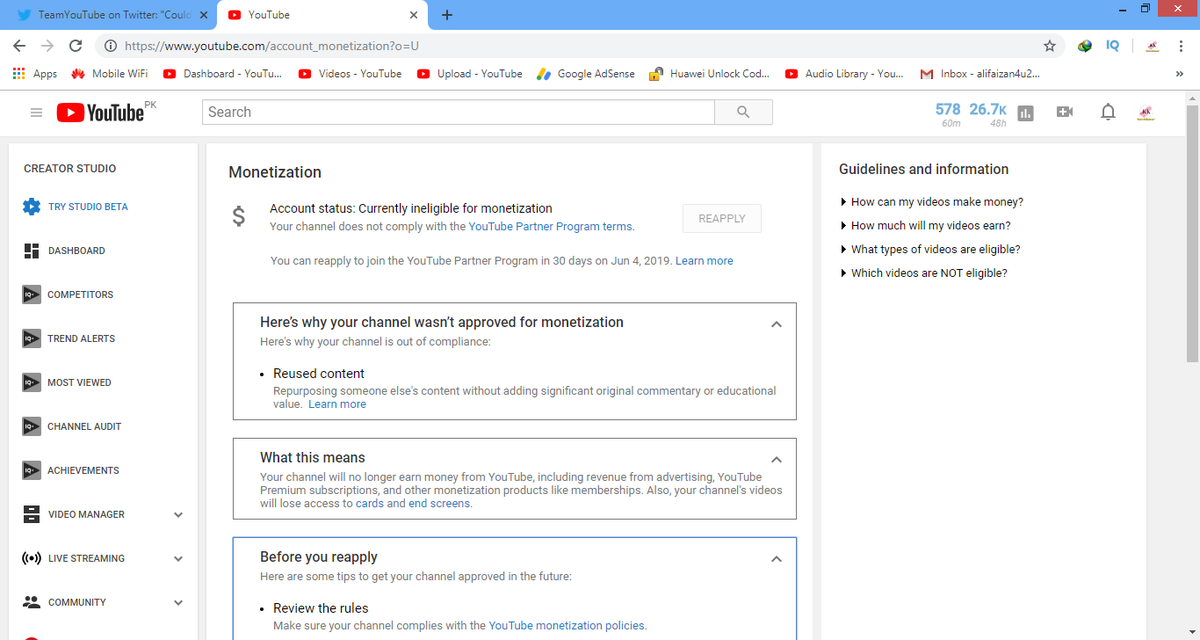Viewport: 1200px width, 640px height.
Task: Expand the Community section chevron
Action: point(178,603)
